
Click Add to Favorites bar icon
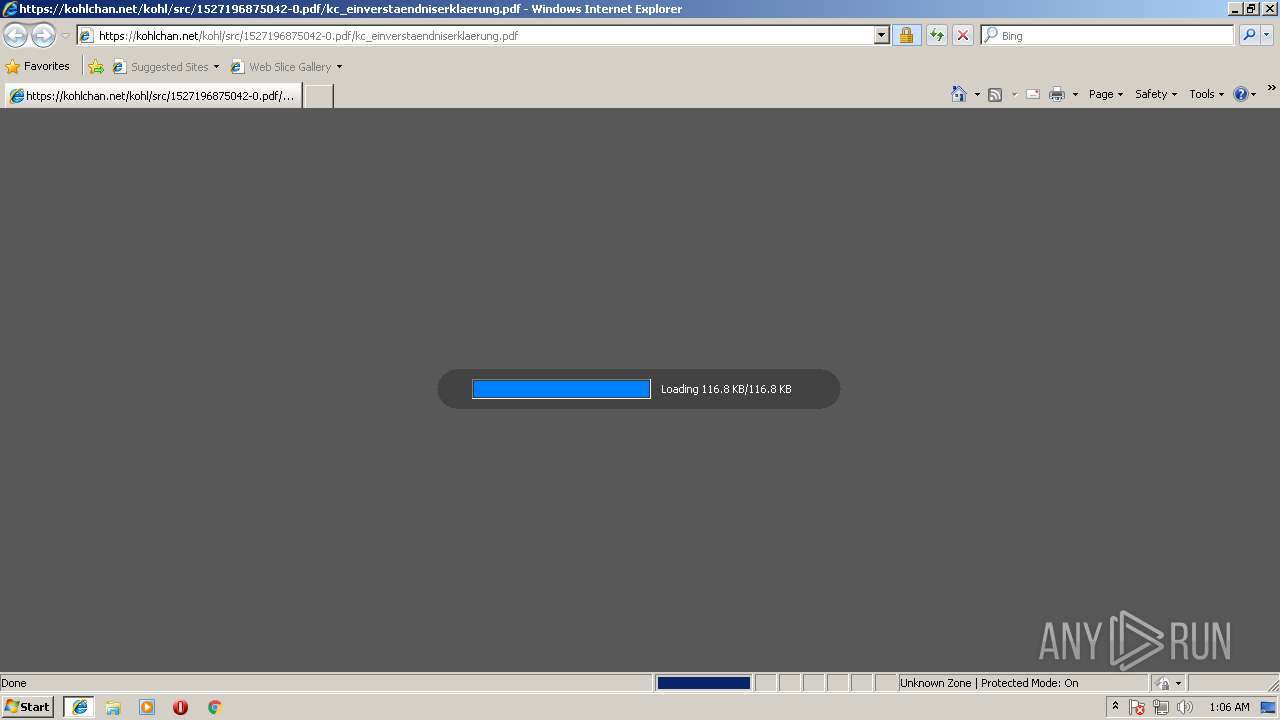point(96,67)
